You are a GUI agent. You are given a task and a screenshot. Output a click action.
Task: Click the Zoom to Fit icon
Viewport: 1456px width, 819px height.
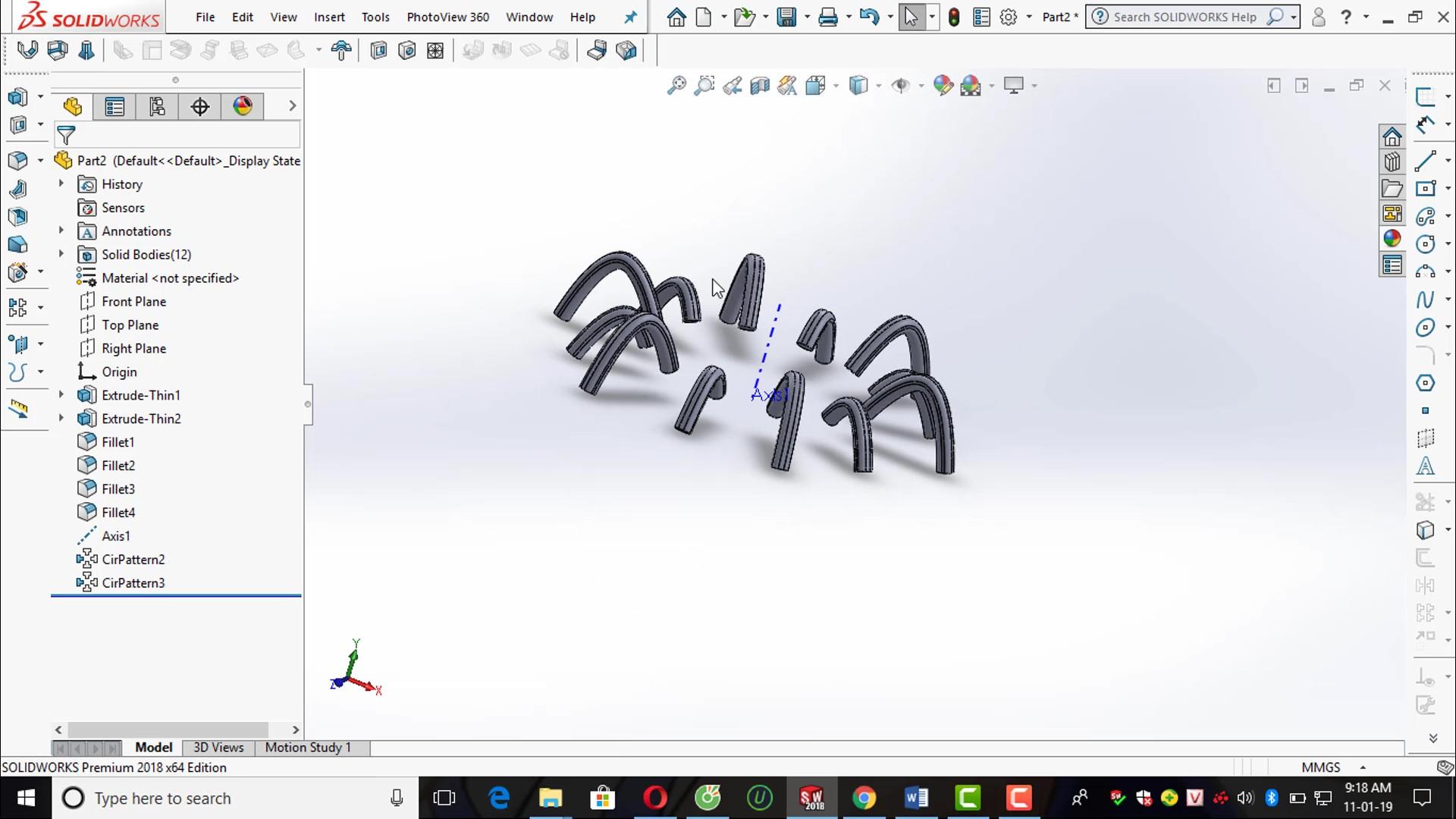pos(676,86)
